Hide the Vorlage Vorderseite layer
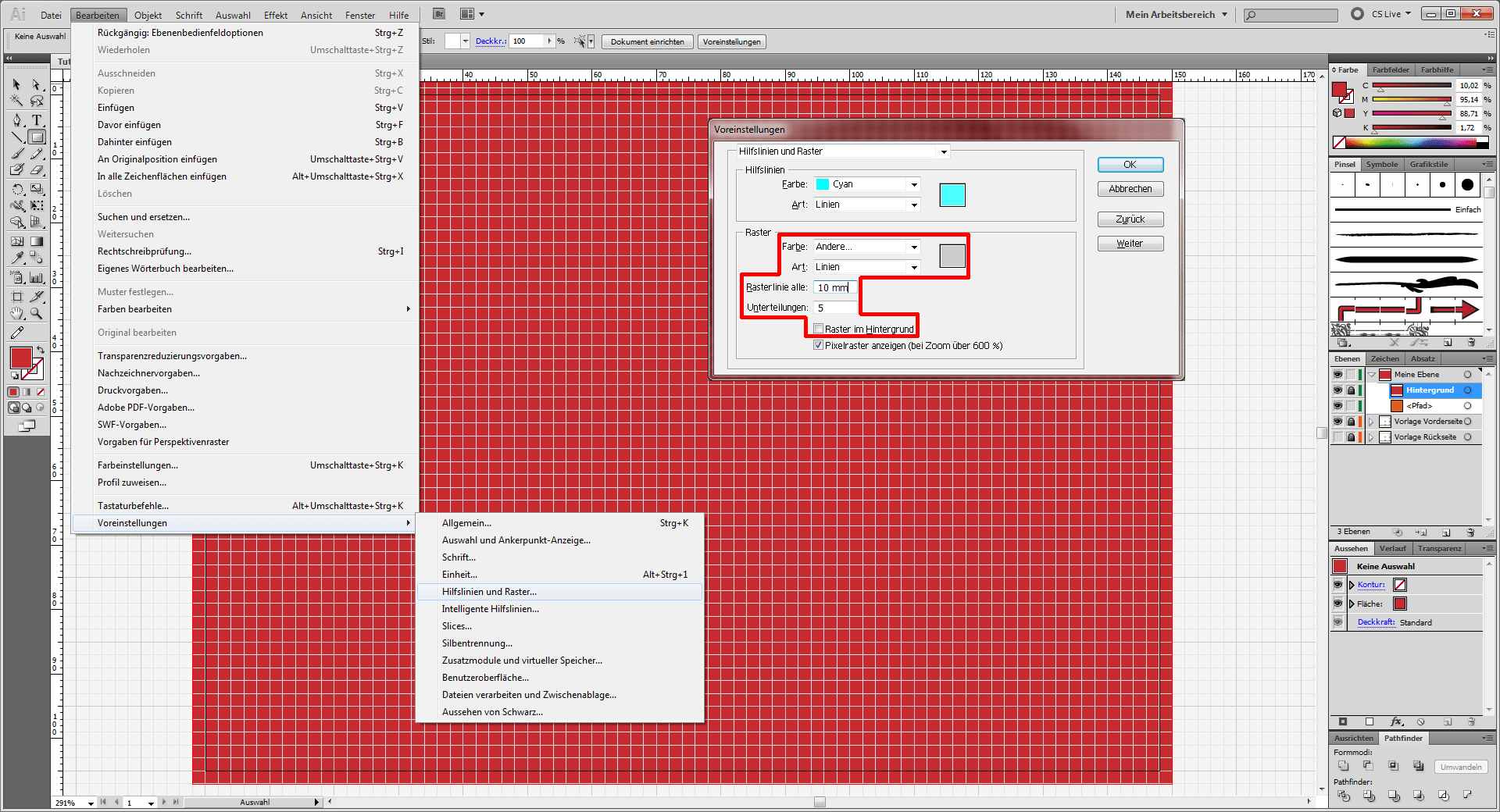Screen dimensions: 1500x812 [1337, 422]
